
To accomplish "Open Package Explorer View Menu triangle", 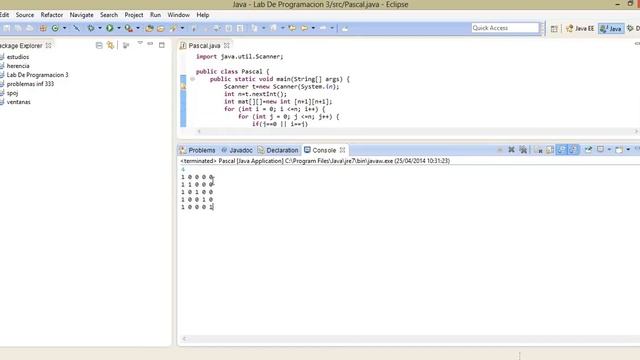I will [x=140, y=43].
